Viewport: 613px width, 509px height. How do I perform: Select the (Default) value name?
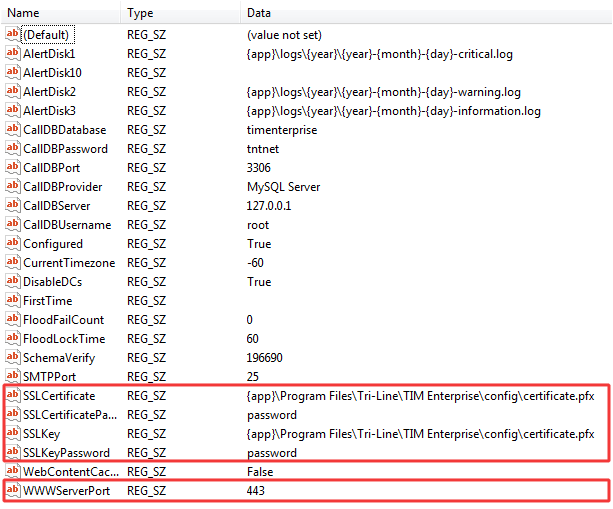[x=46, y=35]
